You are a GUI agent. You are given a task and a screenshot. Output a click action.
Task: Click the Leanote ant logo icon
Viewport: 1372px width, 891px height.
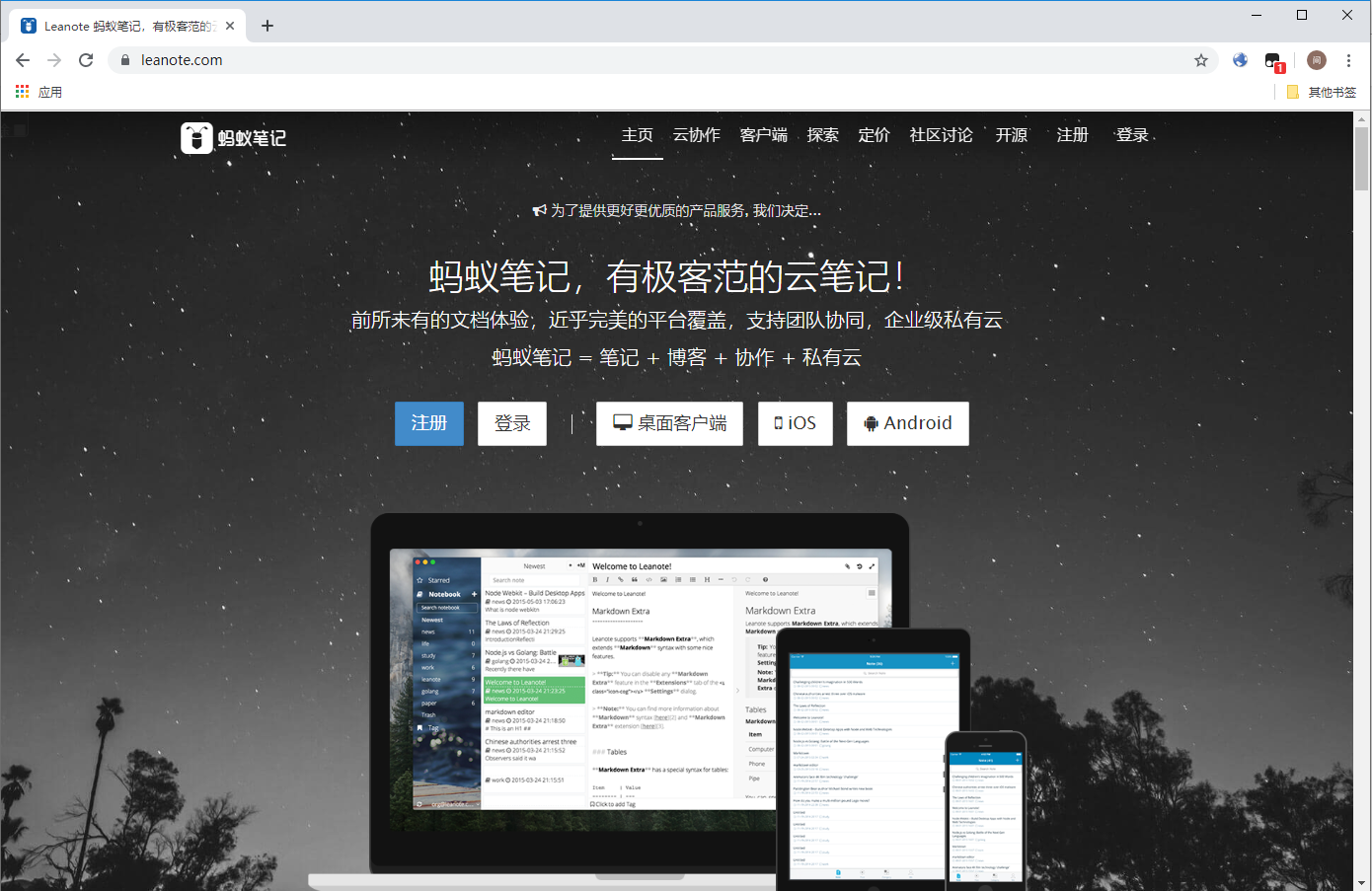point(196,137)
